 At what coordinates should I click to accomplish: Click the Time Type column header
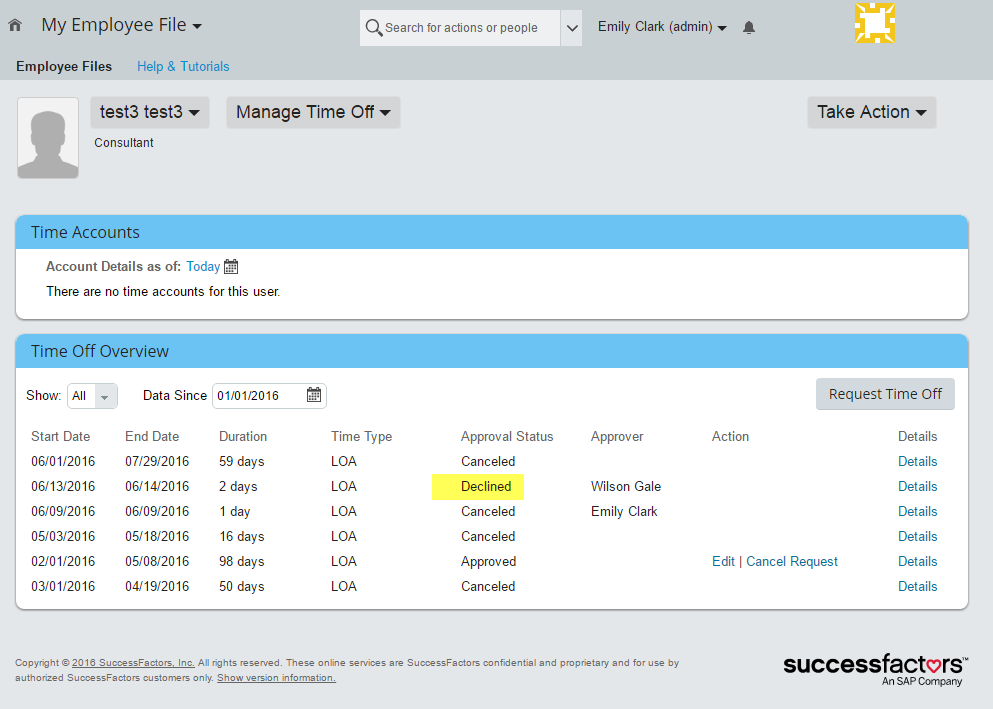point(362,436)
